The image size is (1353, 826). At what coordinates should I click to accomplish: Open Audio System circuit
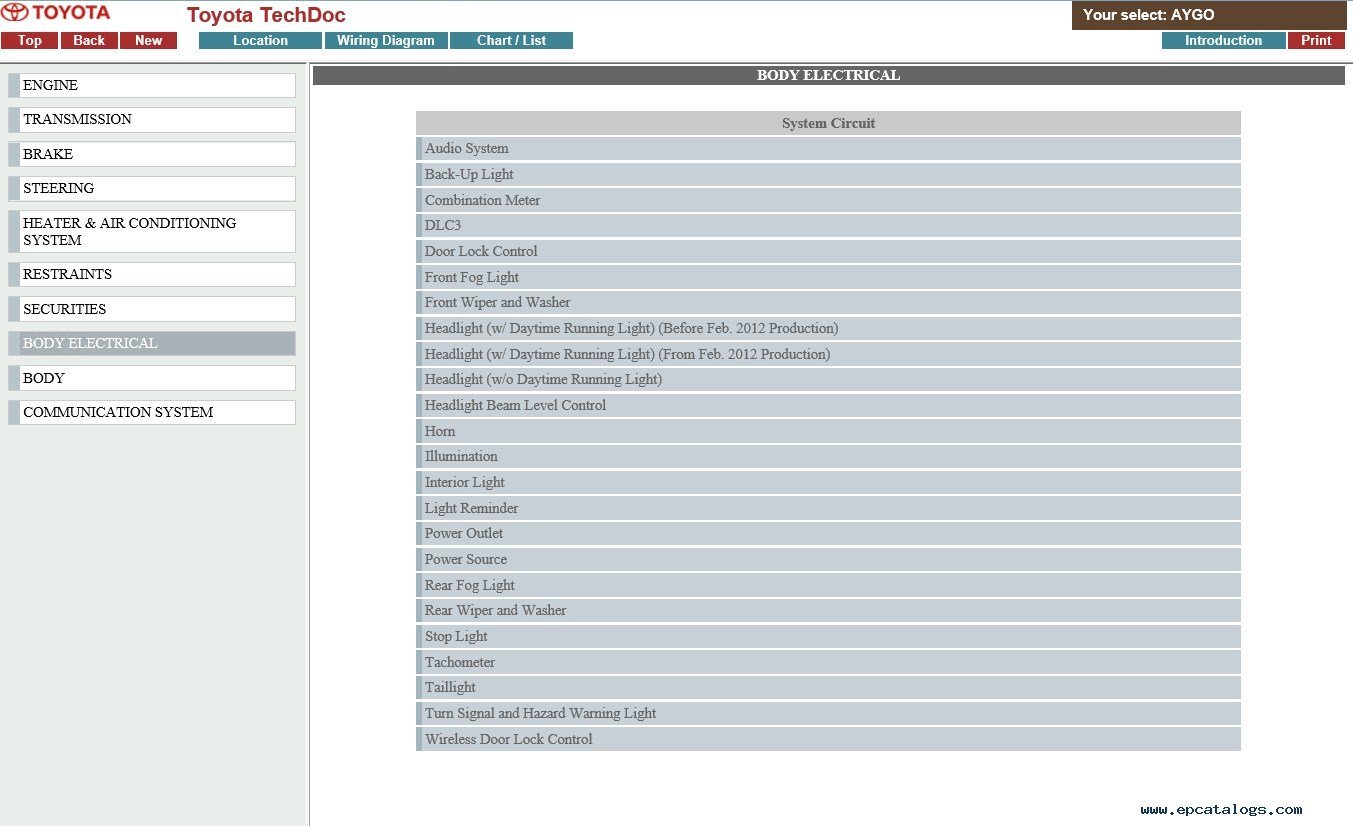point(828,149)
